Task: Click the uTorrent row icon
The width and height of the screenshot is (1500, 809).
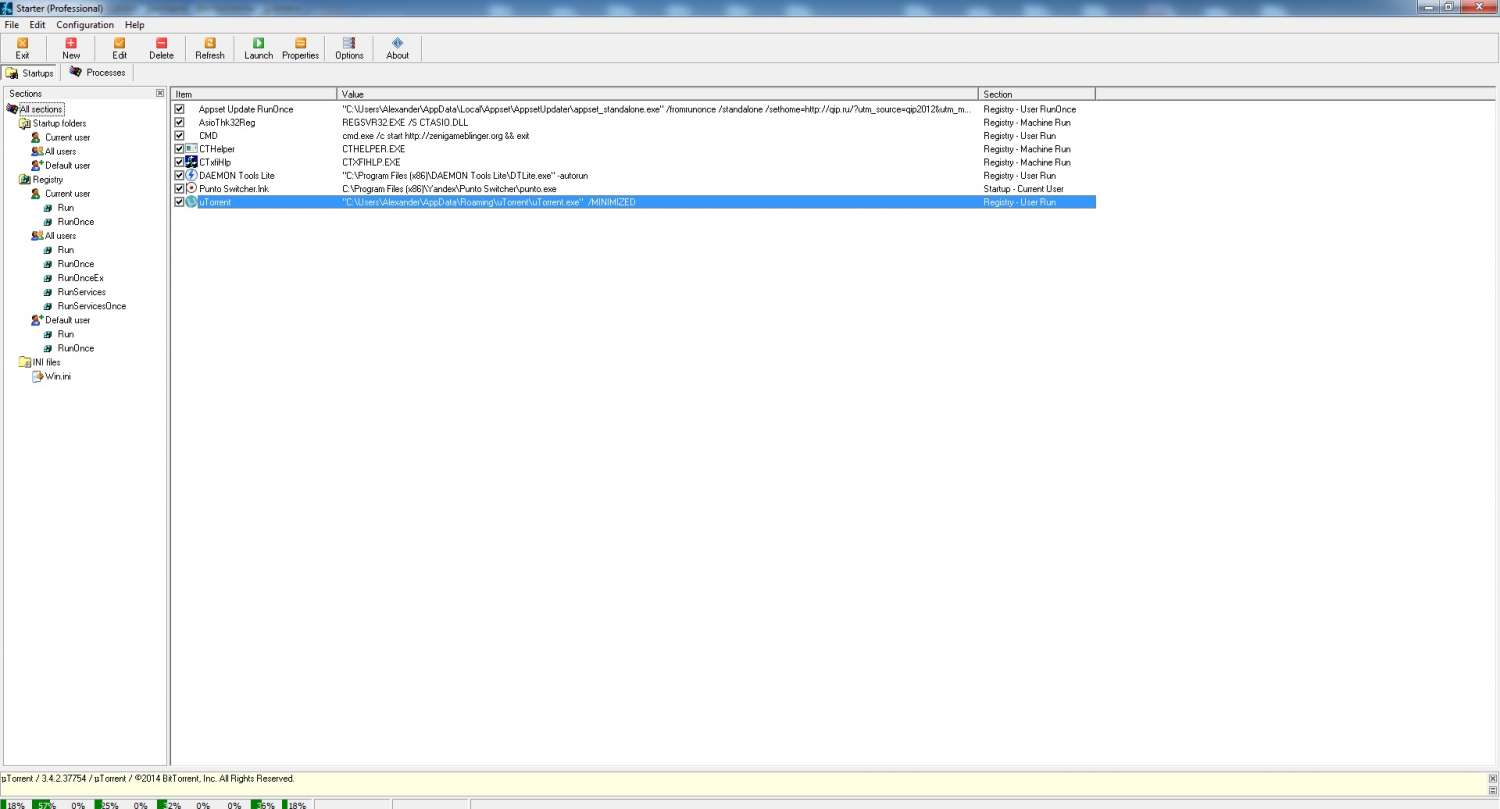Action: click(x=192, y=202)
